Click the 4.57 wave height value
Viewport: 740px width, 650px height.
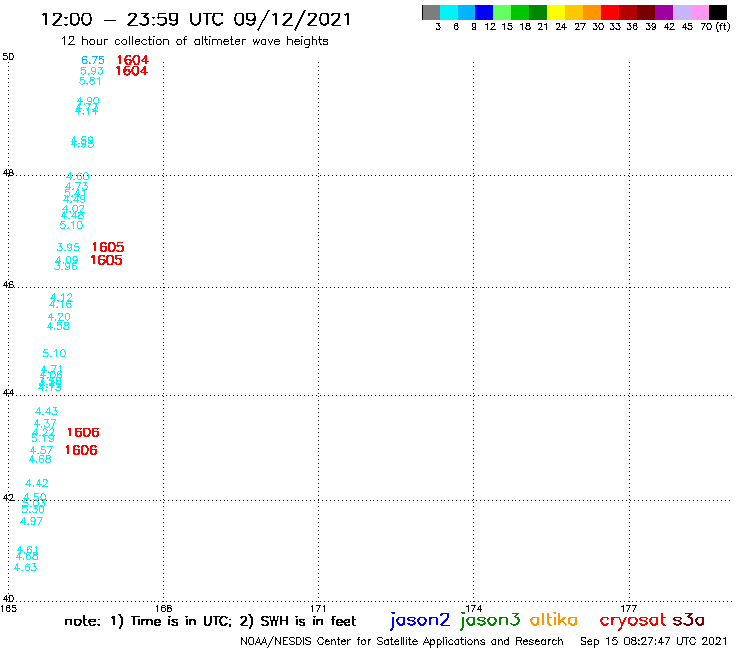42,450
